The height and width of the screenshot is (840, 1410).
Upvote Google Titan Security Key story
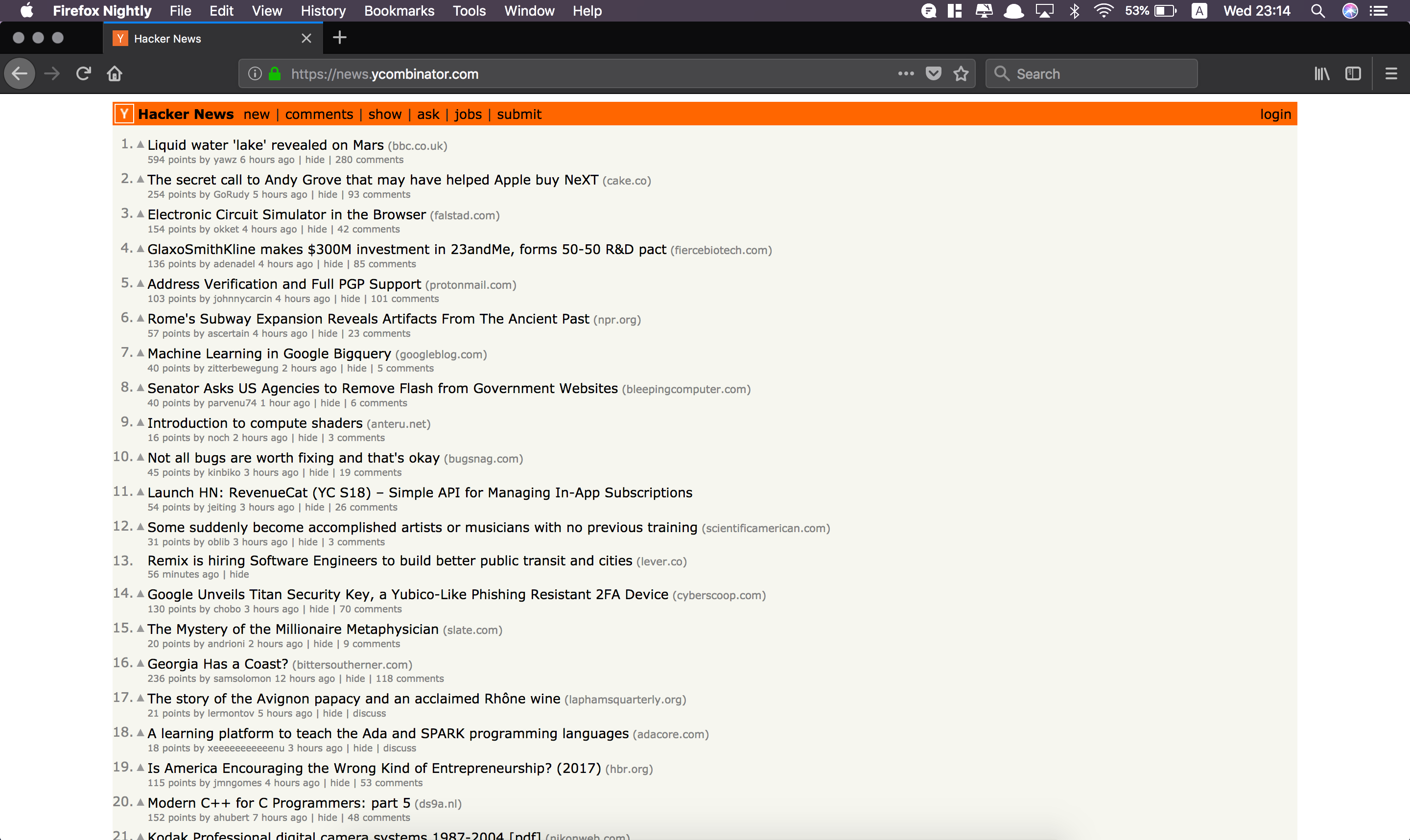141,594
